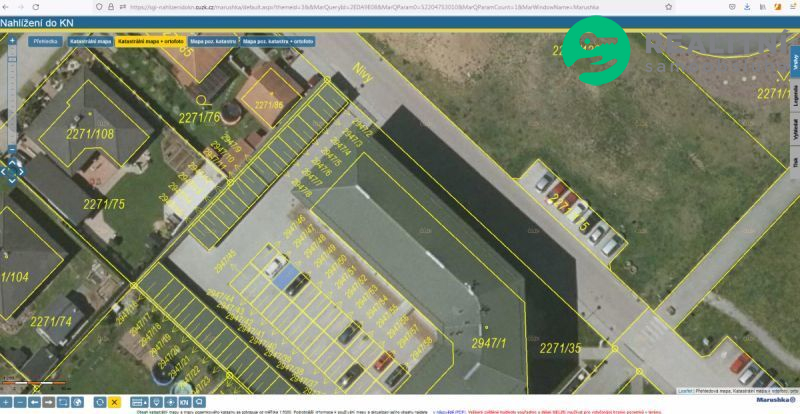Click parcel label 2271/75

click(104, 204)
